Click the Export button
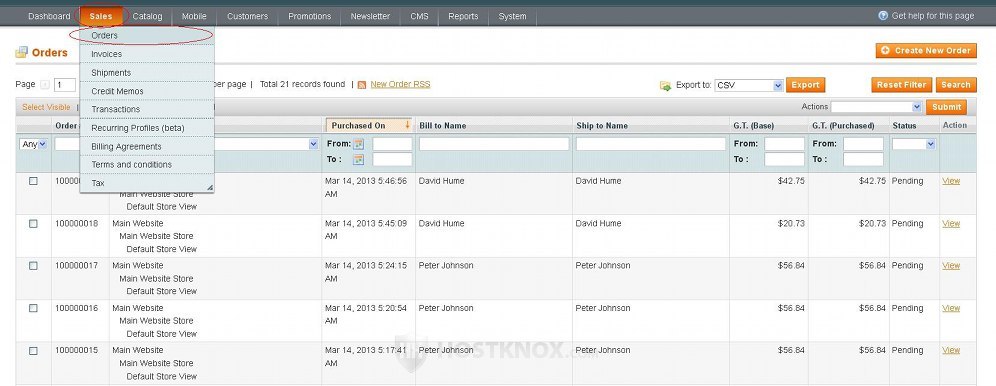Screen dimensions: 996x386 point(805,84)
